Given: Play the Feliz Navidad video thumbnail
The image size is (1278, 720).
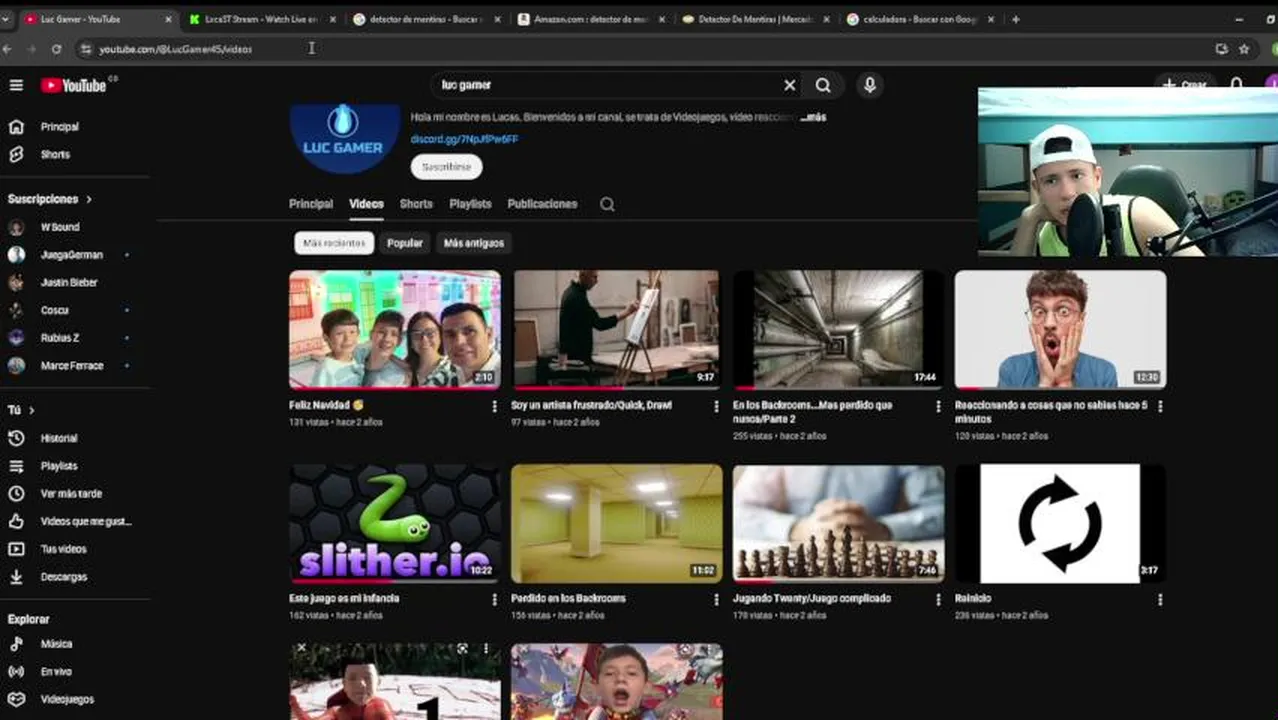Looking at the screenshot, I should click(x=395, y=329).
